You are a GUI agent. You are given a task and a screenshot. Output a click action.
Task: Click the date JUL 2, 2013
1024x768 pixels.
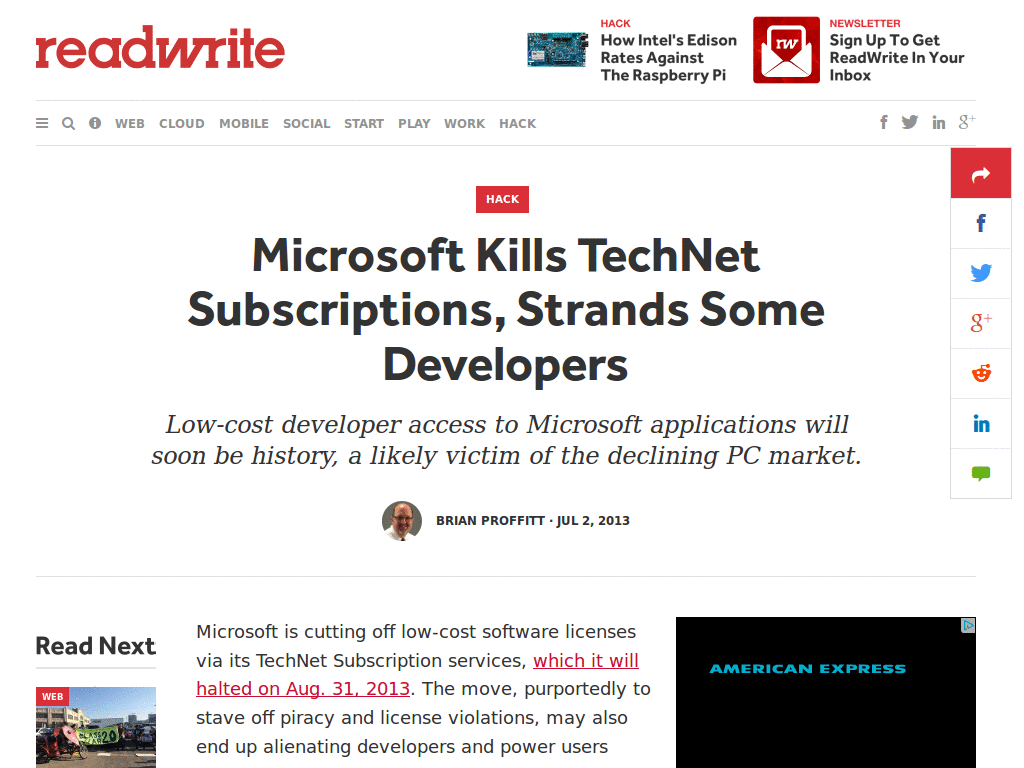[x=593, y=520]
